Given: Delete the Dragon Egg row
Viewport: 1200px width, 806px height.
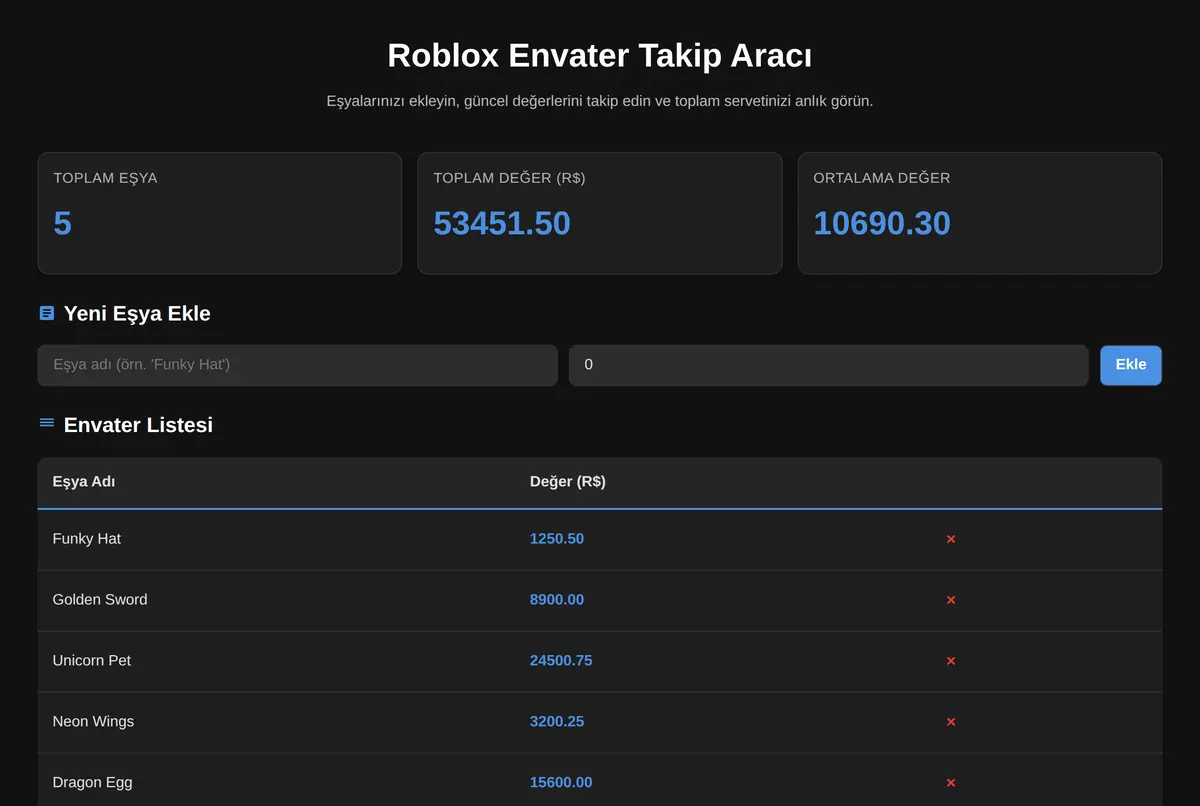Looking at the screenshot, I should (x=951, y=783).
